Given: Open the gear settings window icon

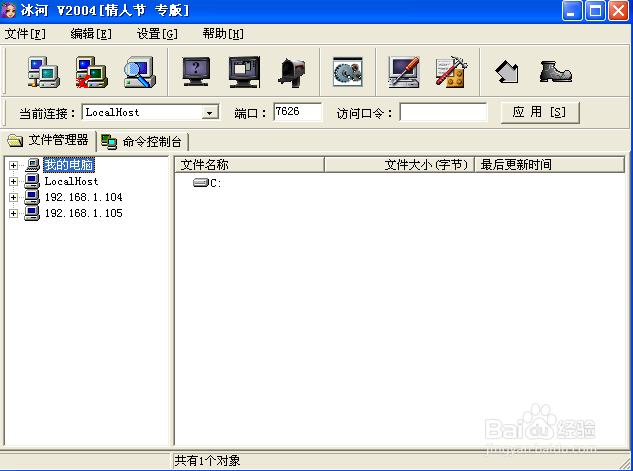Looking at the screenshot, I should click(348, 72).
